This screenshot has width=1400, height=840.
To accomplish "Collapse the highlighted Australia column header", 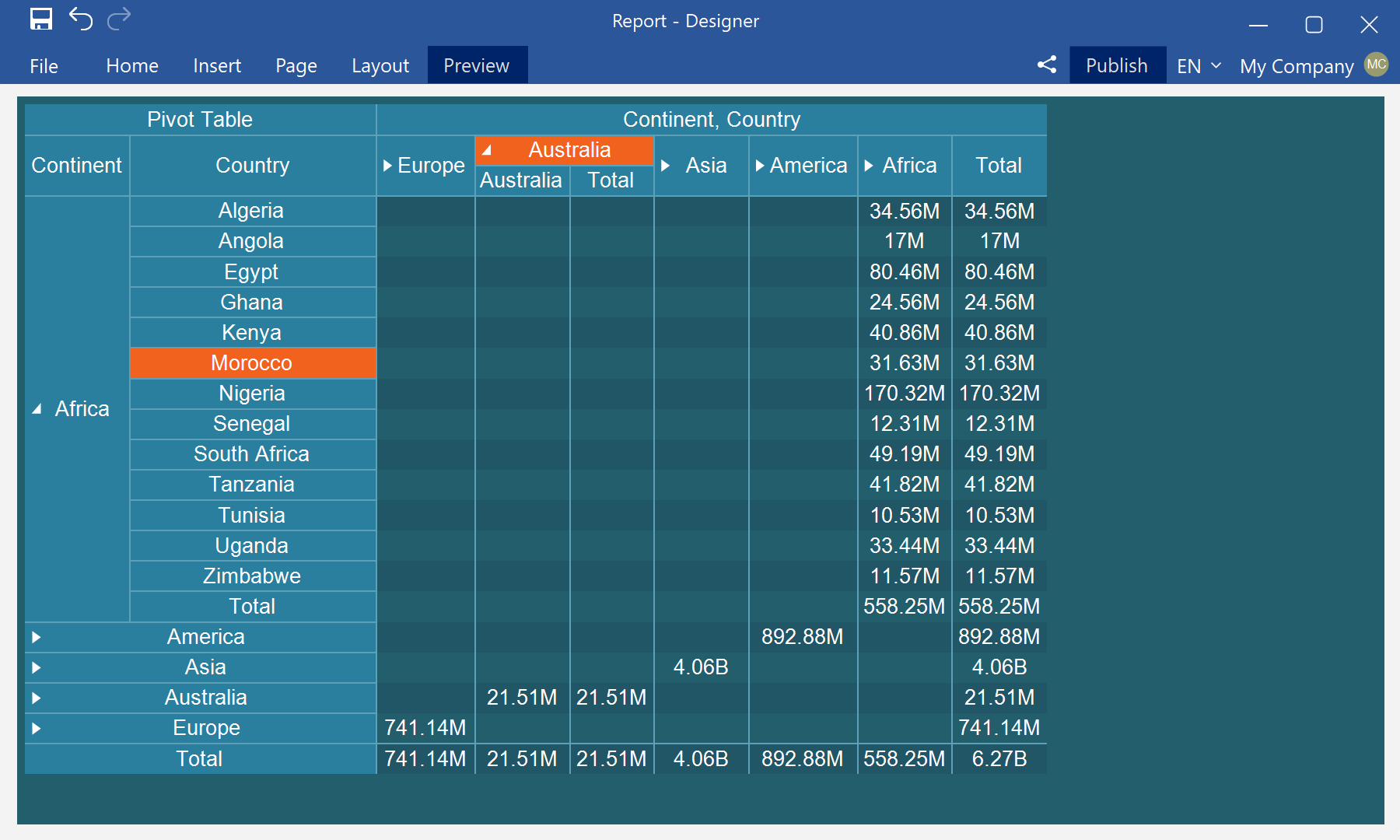I will click(488, 149).
